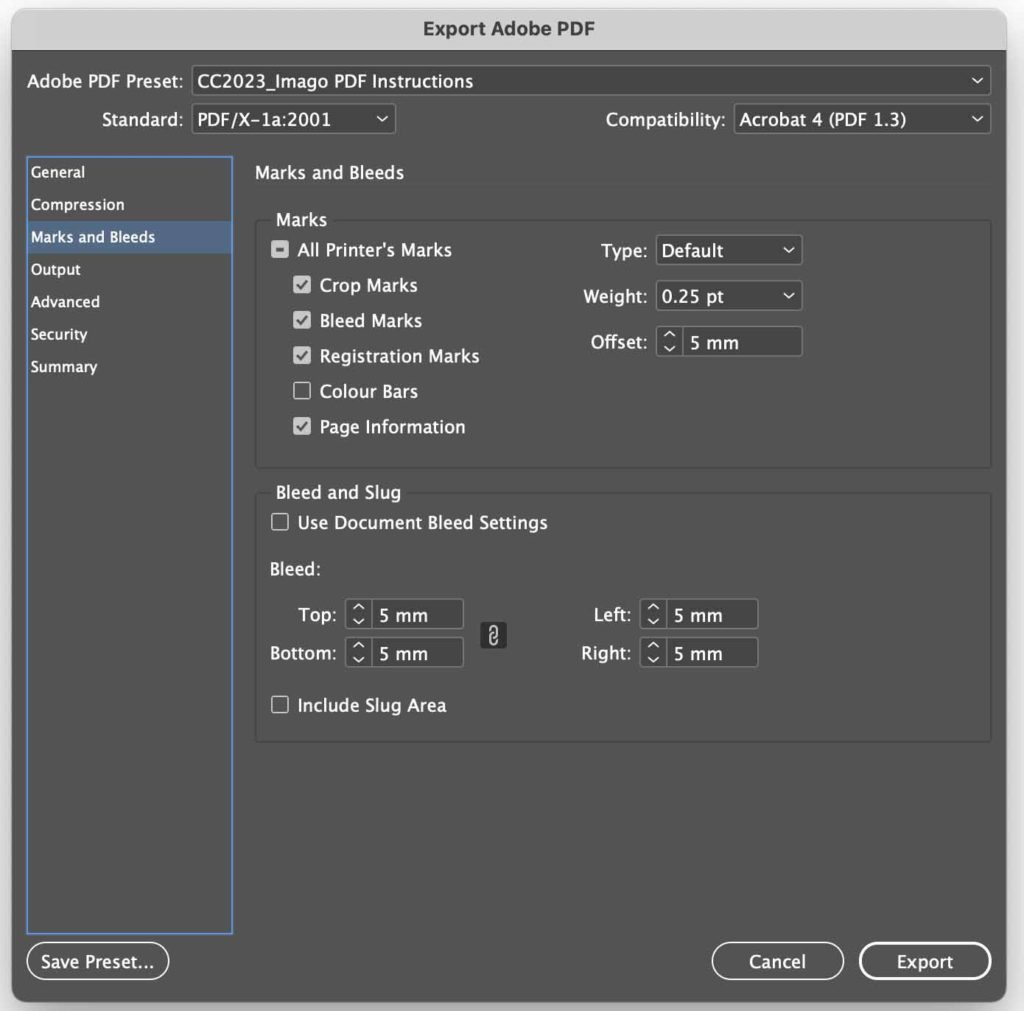Toggle the All Printer's Marks checkbox
This screenshot has height=1011, width=1024.
tap(280, 250)
